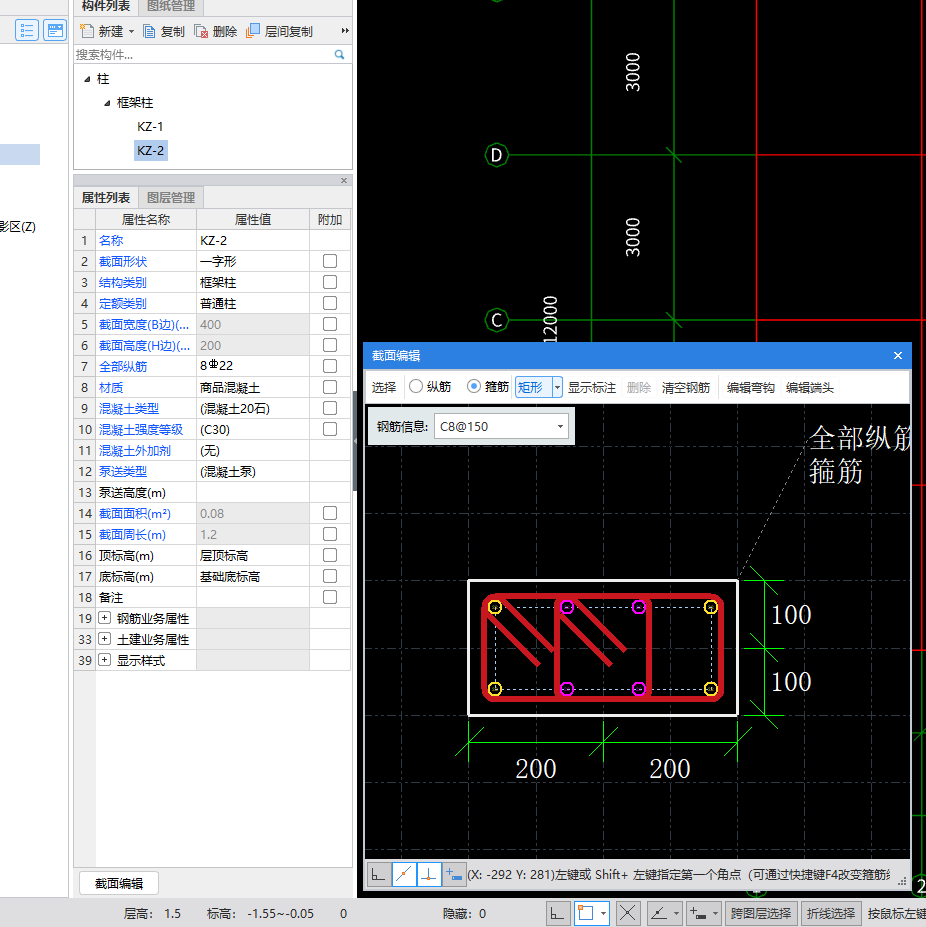Screen dimensions: 926x927
Task: Click the 层间复制 (copy between floors) button
Action: click(279, 31)
